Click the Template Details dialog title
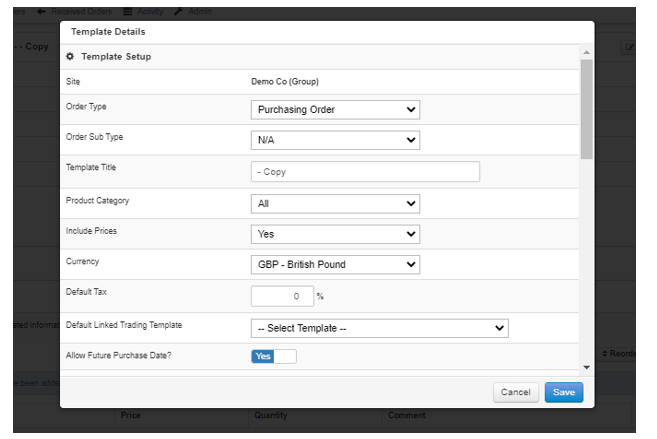Image resolution: width=657 pixels, height=439 pixels. pyautogui.click(x=108, y=32)
